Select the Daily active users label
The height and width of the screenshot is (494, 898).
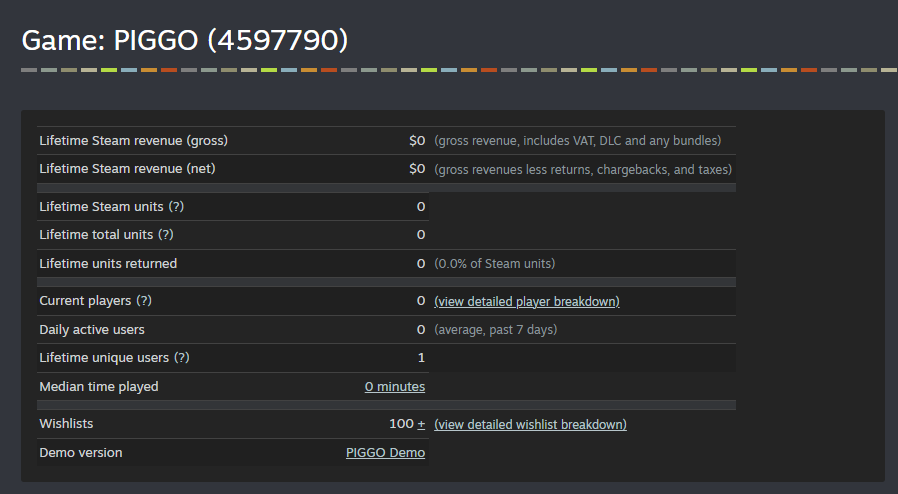92,330
